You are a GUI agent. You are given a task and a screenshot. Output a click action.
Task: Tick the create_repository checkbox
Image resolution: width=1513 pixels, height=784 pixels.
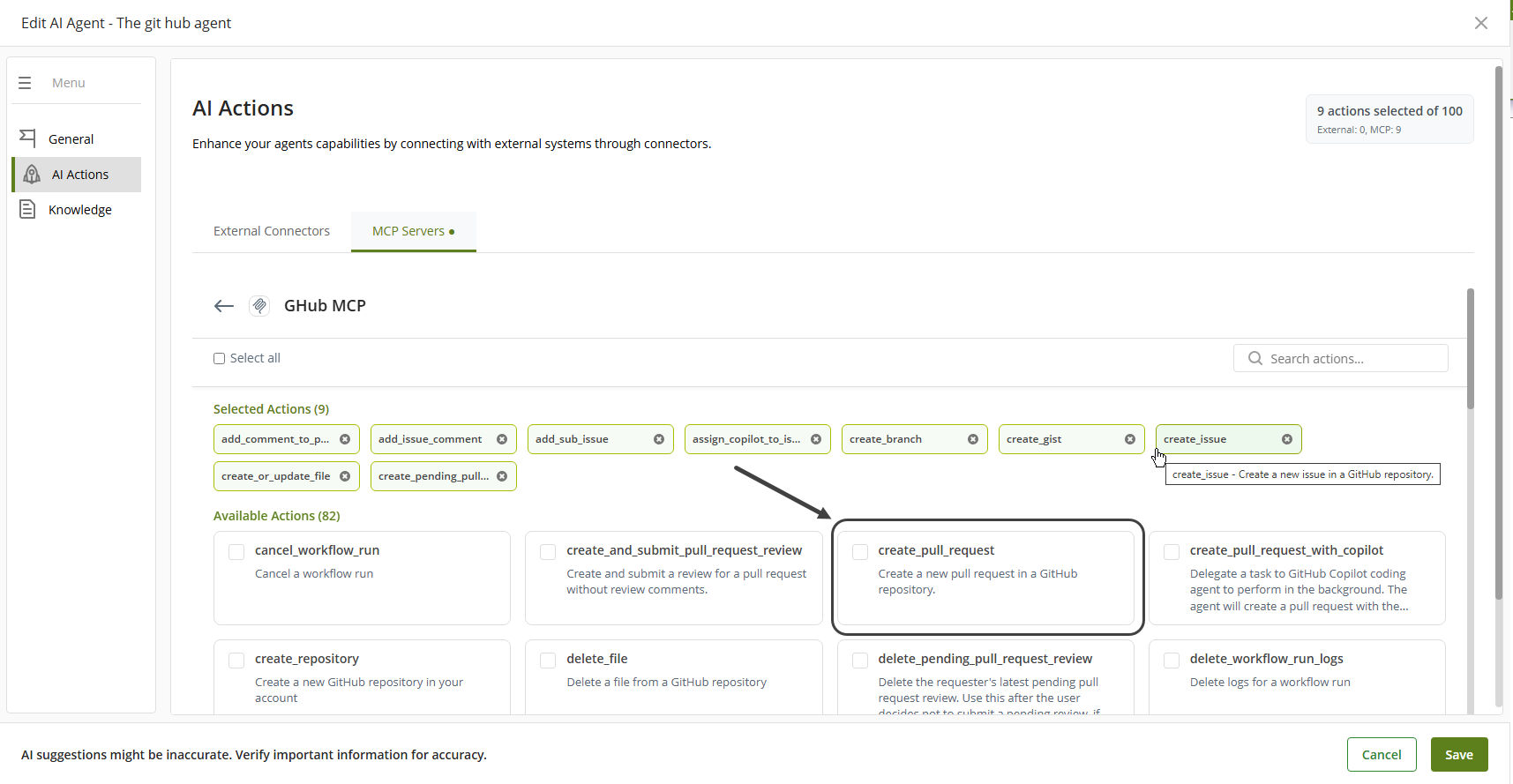(236, 661)
